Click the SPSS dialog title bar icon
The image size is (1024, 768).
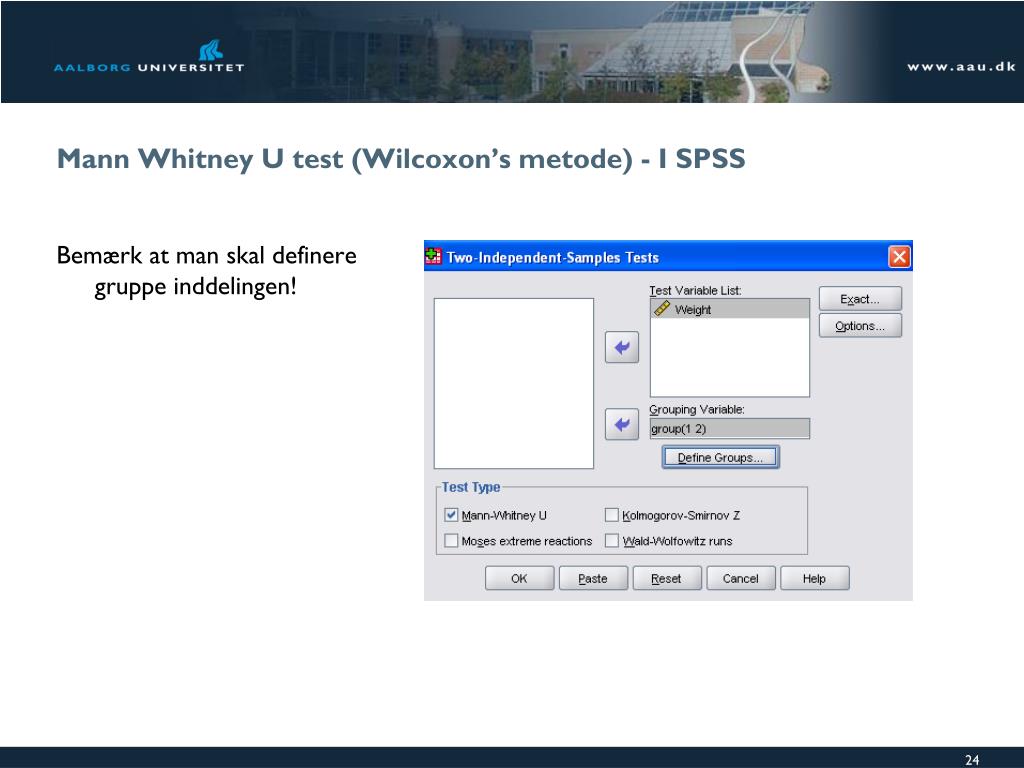[433, 257]
